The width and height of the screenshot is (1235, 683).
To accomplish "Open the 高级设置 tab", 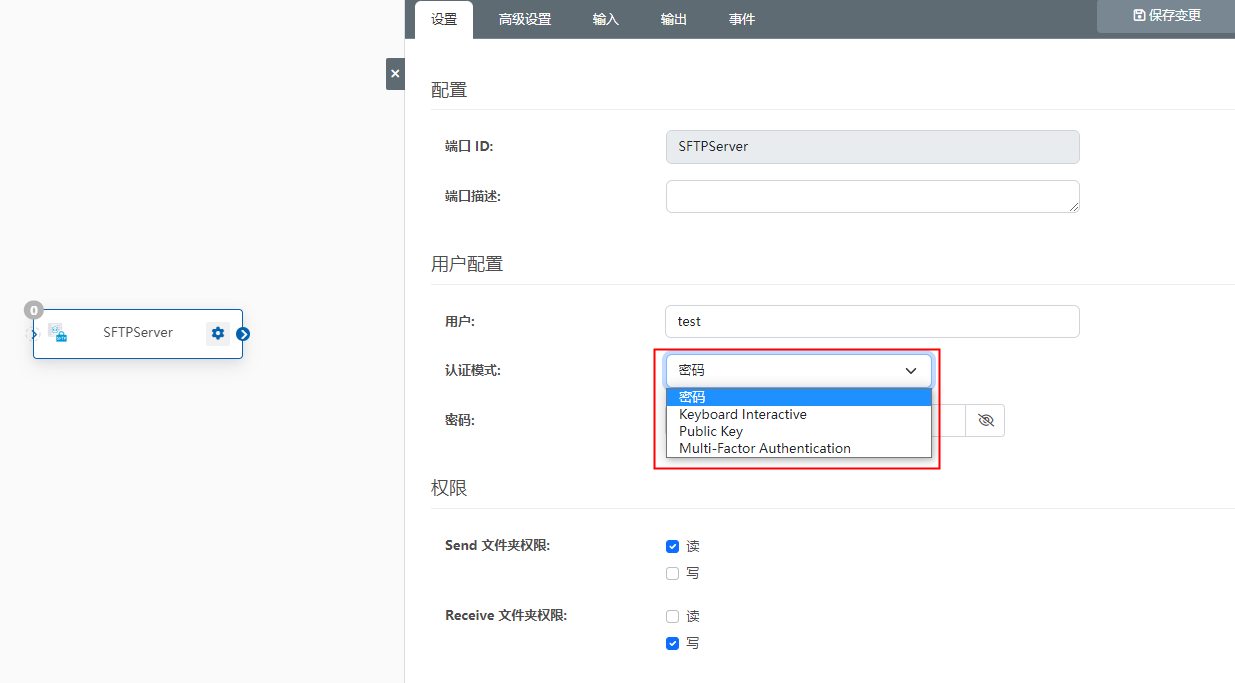I will click(x=525, y=19).
